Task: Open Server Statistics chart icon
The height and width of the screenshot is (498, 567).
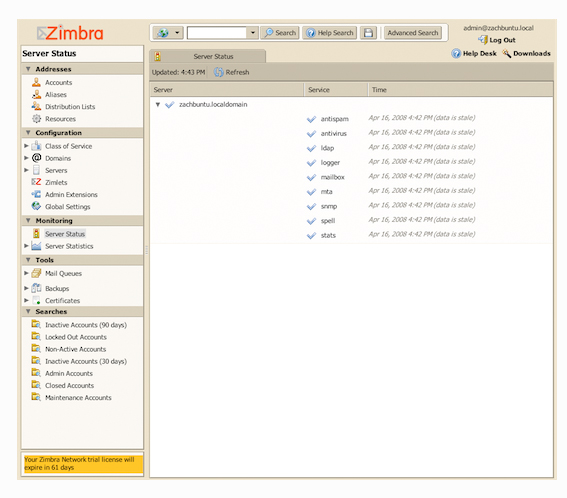Action: [36, 246]
